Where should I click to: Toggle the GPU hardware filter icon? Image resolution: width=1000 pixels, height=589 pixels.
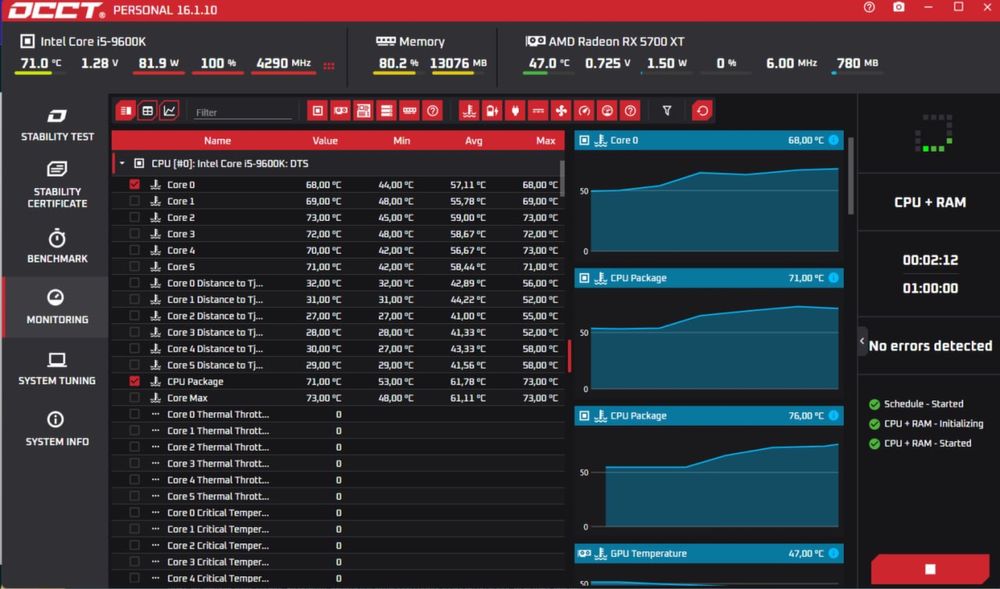click(x=341, y=111)
